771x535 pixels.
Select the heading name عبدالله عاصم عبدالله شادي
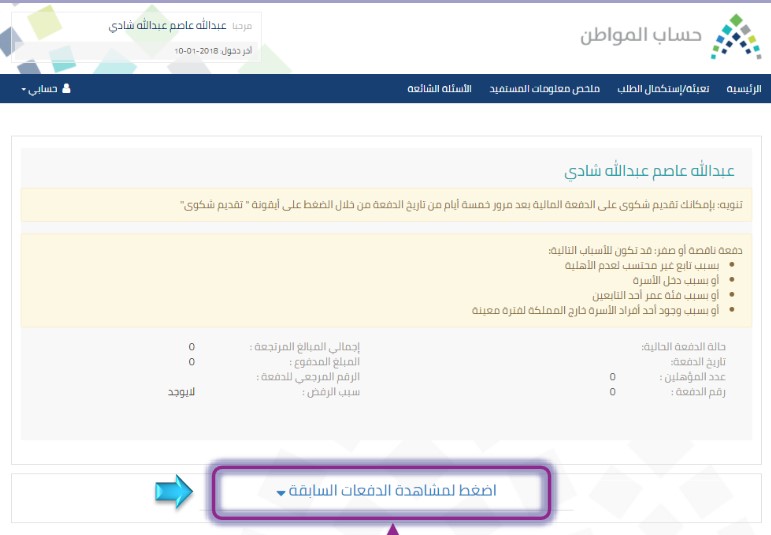tap(649, 171)
